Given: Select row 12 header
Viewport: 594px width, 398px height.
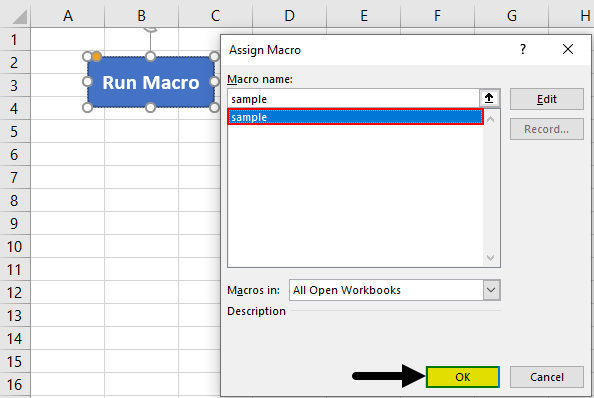Looking at the screenshot, I should click(14, 292).
